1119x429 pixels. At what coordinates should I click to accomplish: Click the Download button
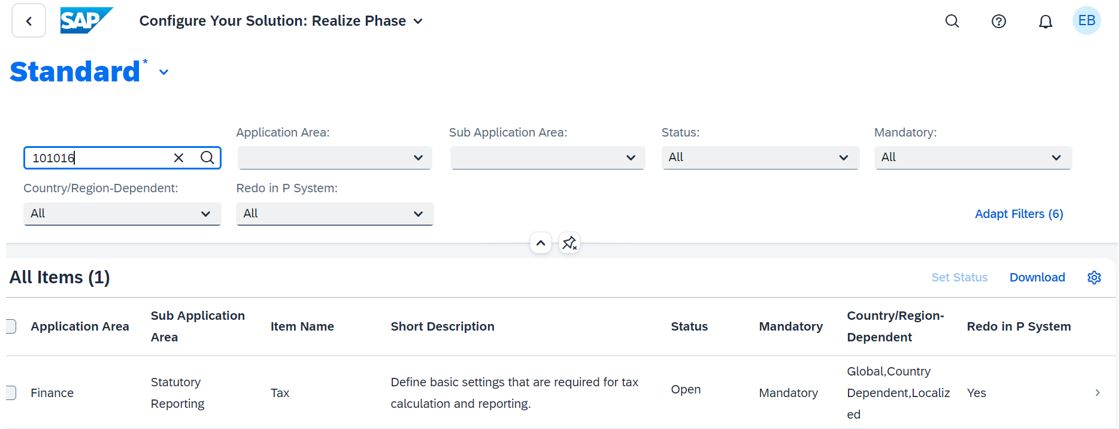point(1037,278)
